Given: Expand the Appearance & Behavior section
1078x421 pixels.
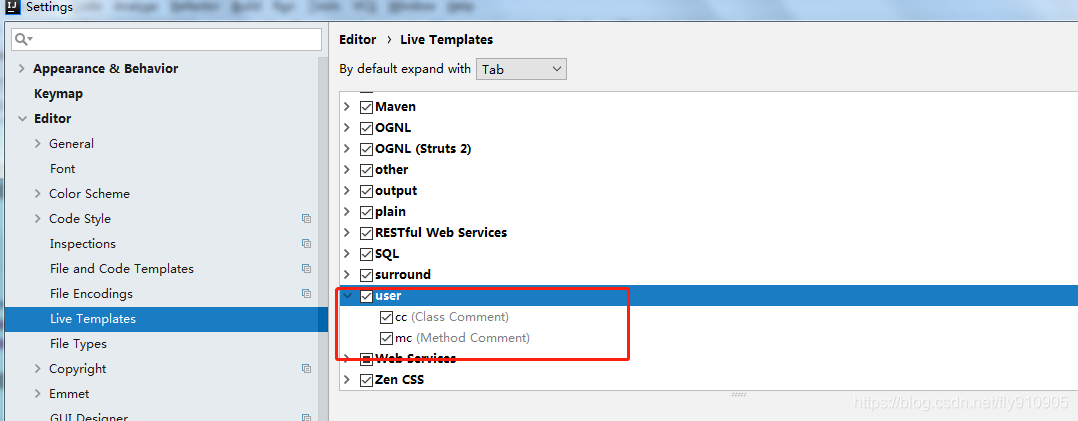Looking at the screenshot, I should pos(22,69).
